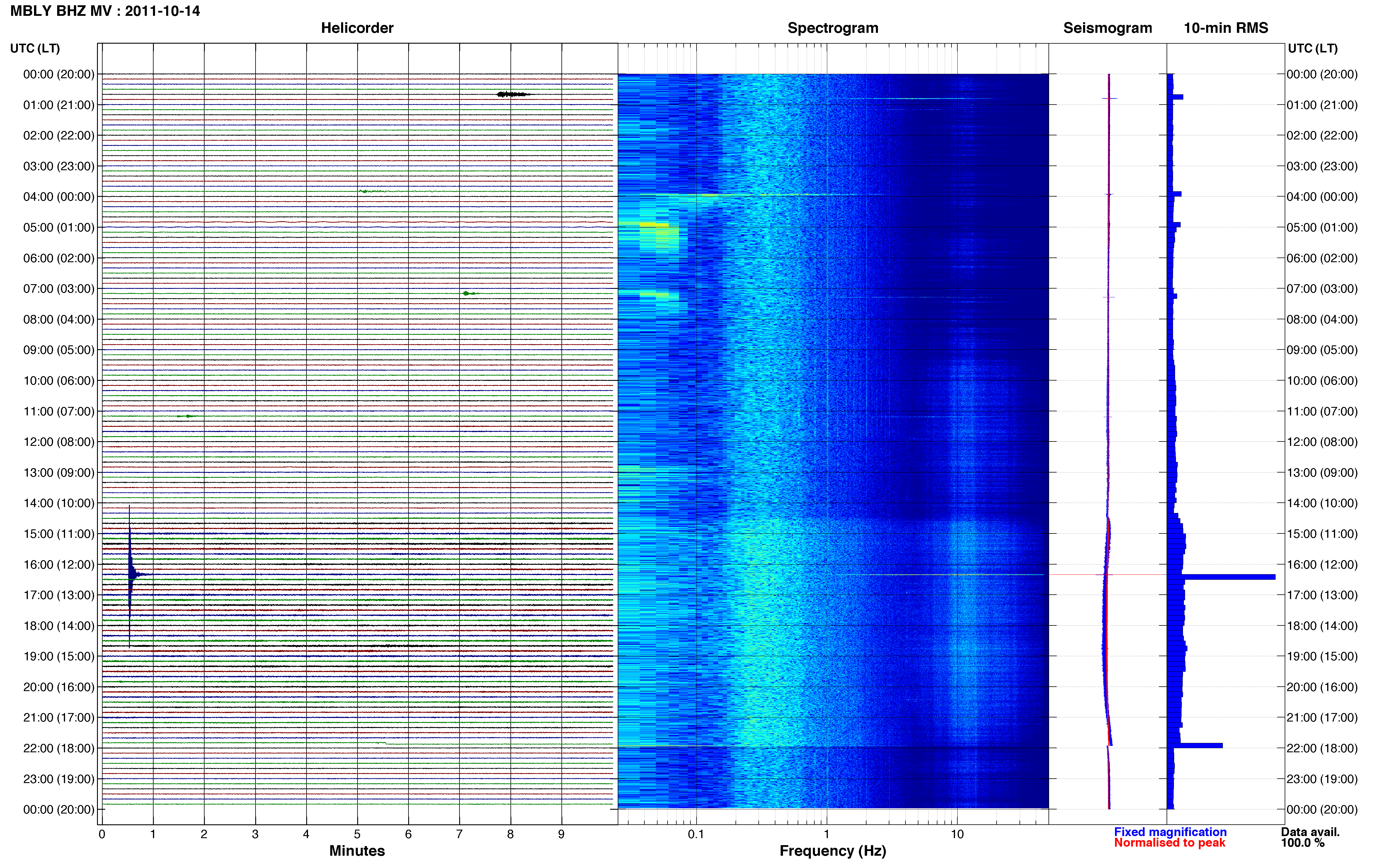Click the plot title "MBLY BHZ MV : 2011-10-14"
The image size is (1389, 868).
pos(105,11)
